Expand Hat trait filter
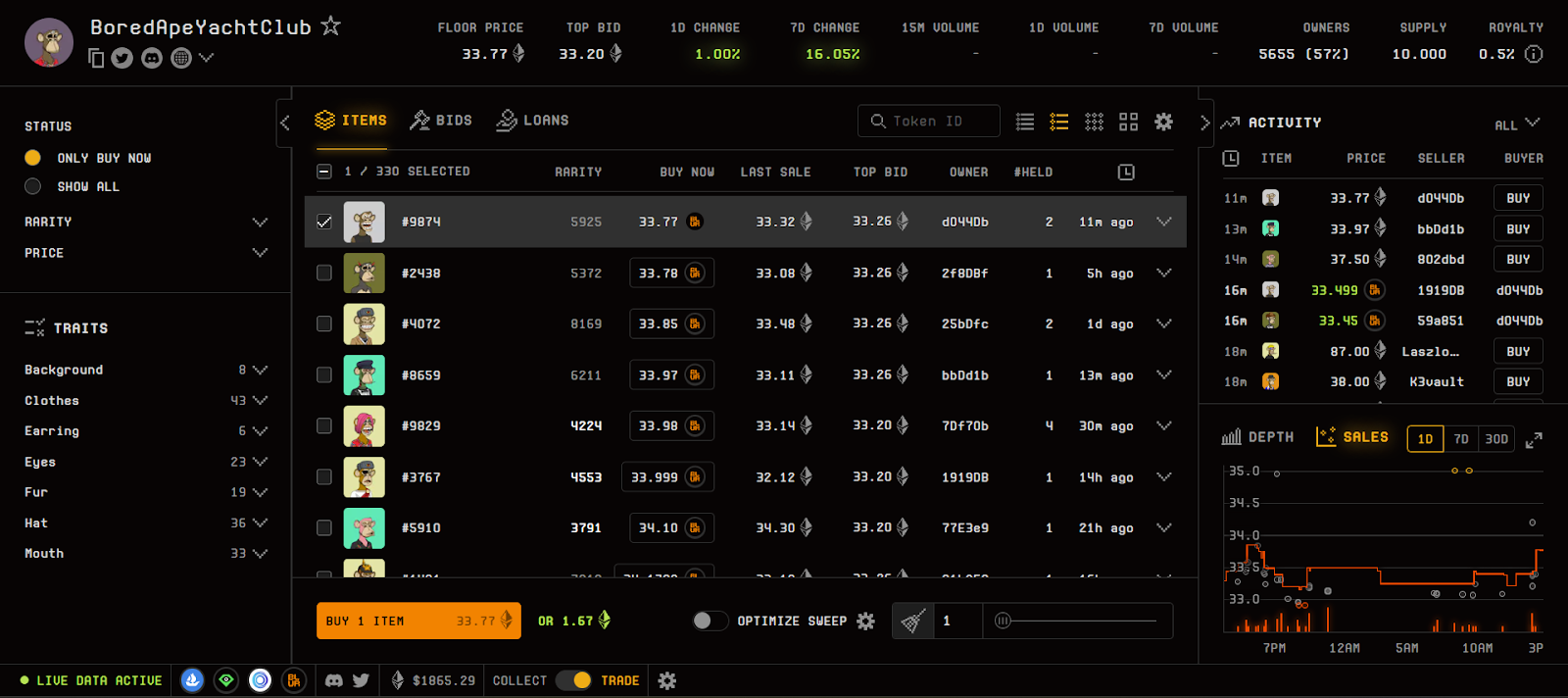The width and height of the screenshot is (1568, 698). click(x=260, y=523)
